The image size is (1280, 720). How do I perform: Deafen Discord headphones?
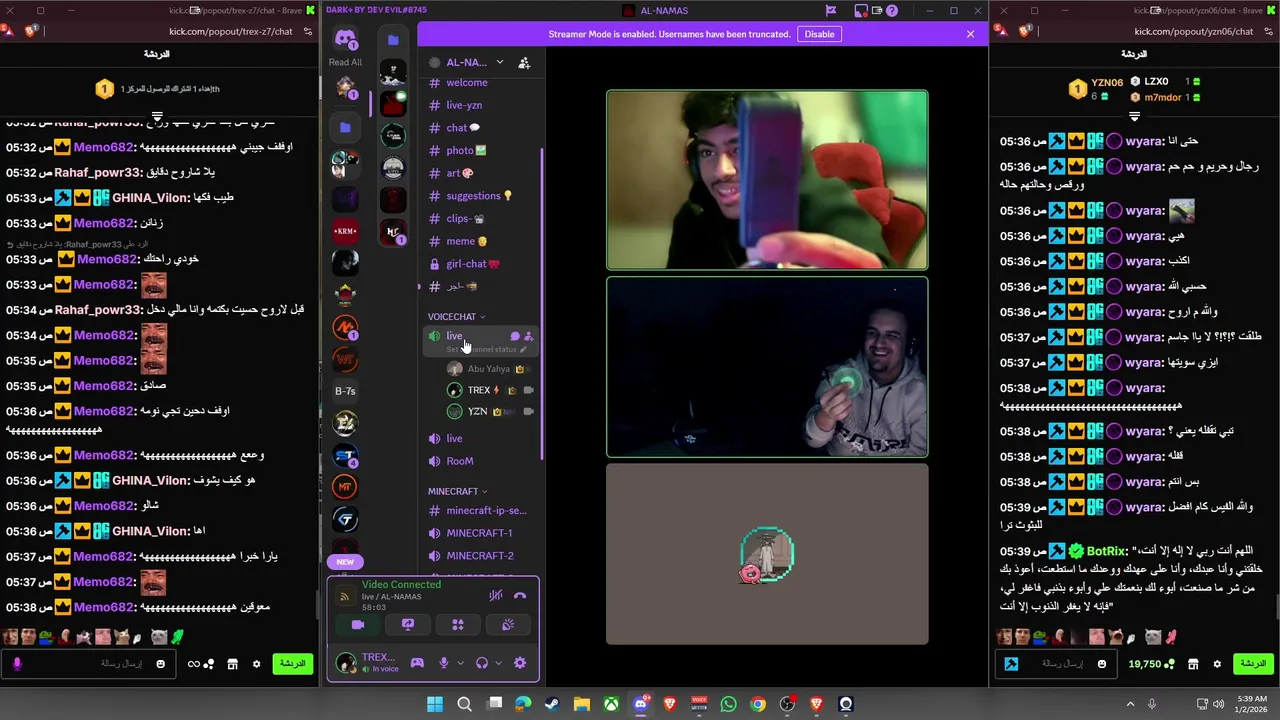pyautogui.click(x=482, y=663)
